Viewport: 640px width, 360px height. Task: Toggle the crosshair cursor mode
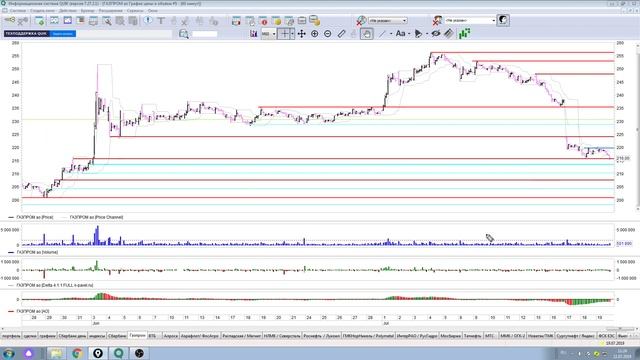284,34
